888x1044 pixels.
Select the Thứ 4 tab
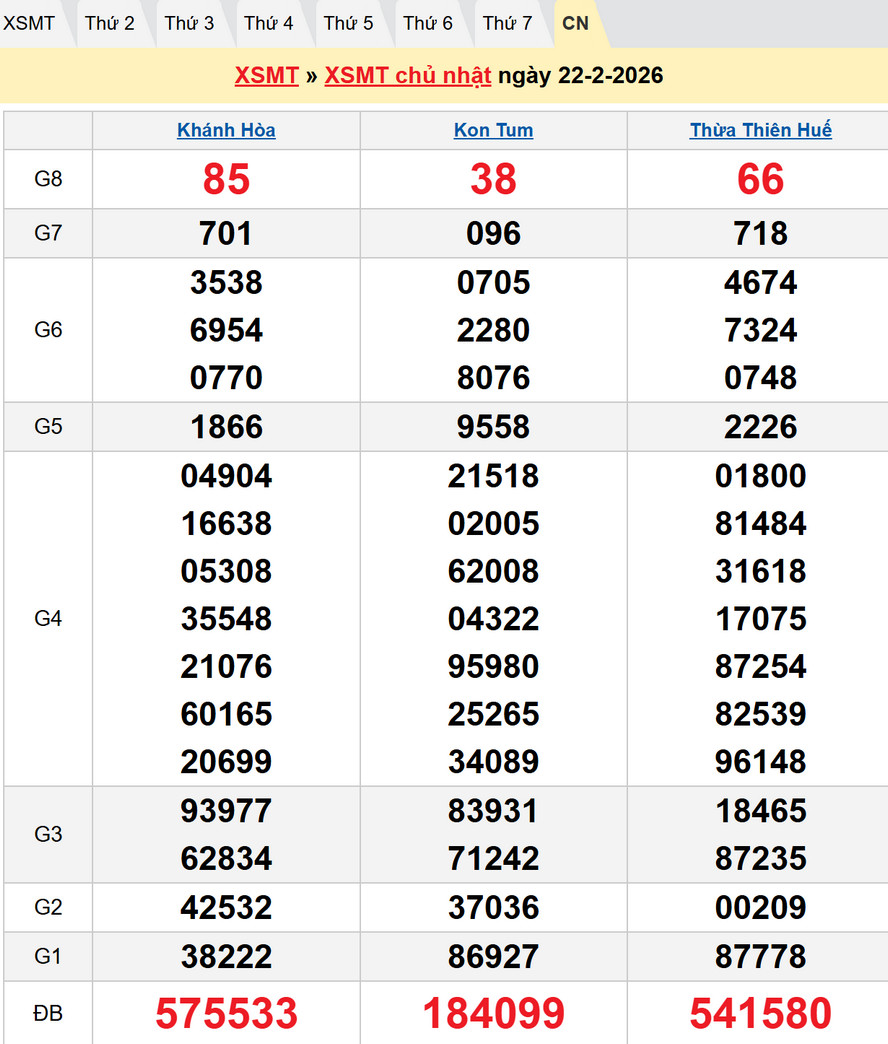click(269, 23)
